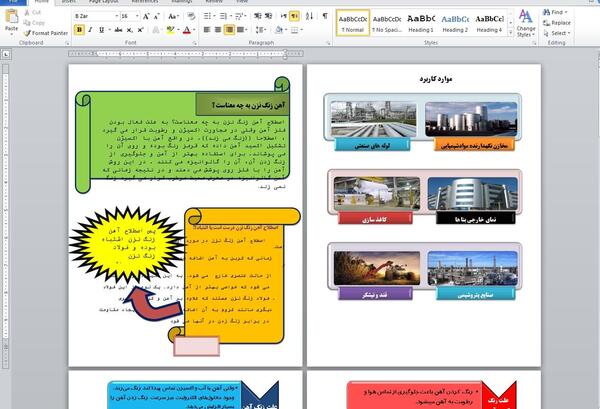This screenshot has height=409, width=600.
Task: Open the Replace tool
Action: tap(557, 23)
